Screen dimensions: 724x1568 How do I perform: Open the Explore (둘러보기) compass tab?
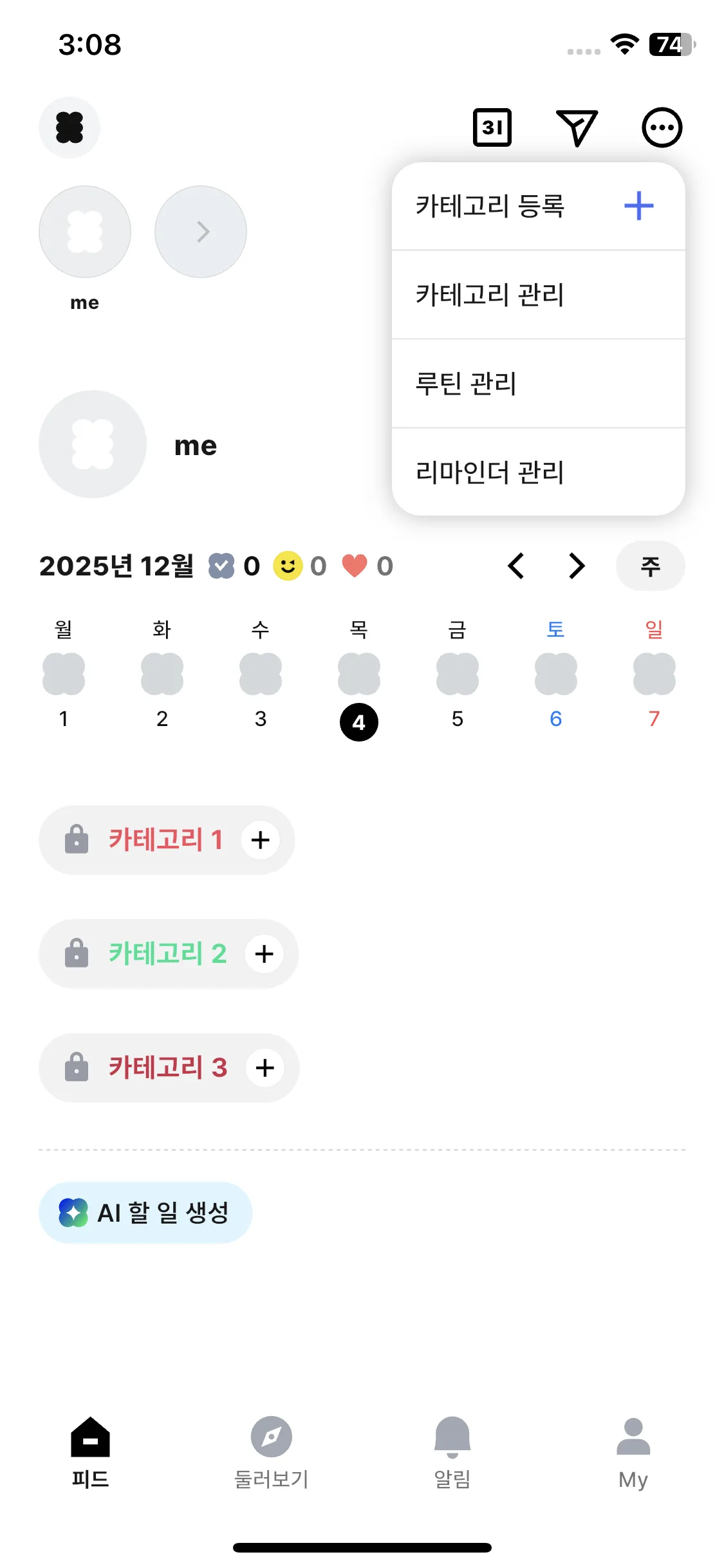pyautogui.click(x=271, y=1451)
